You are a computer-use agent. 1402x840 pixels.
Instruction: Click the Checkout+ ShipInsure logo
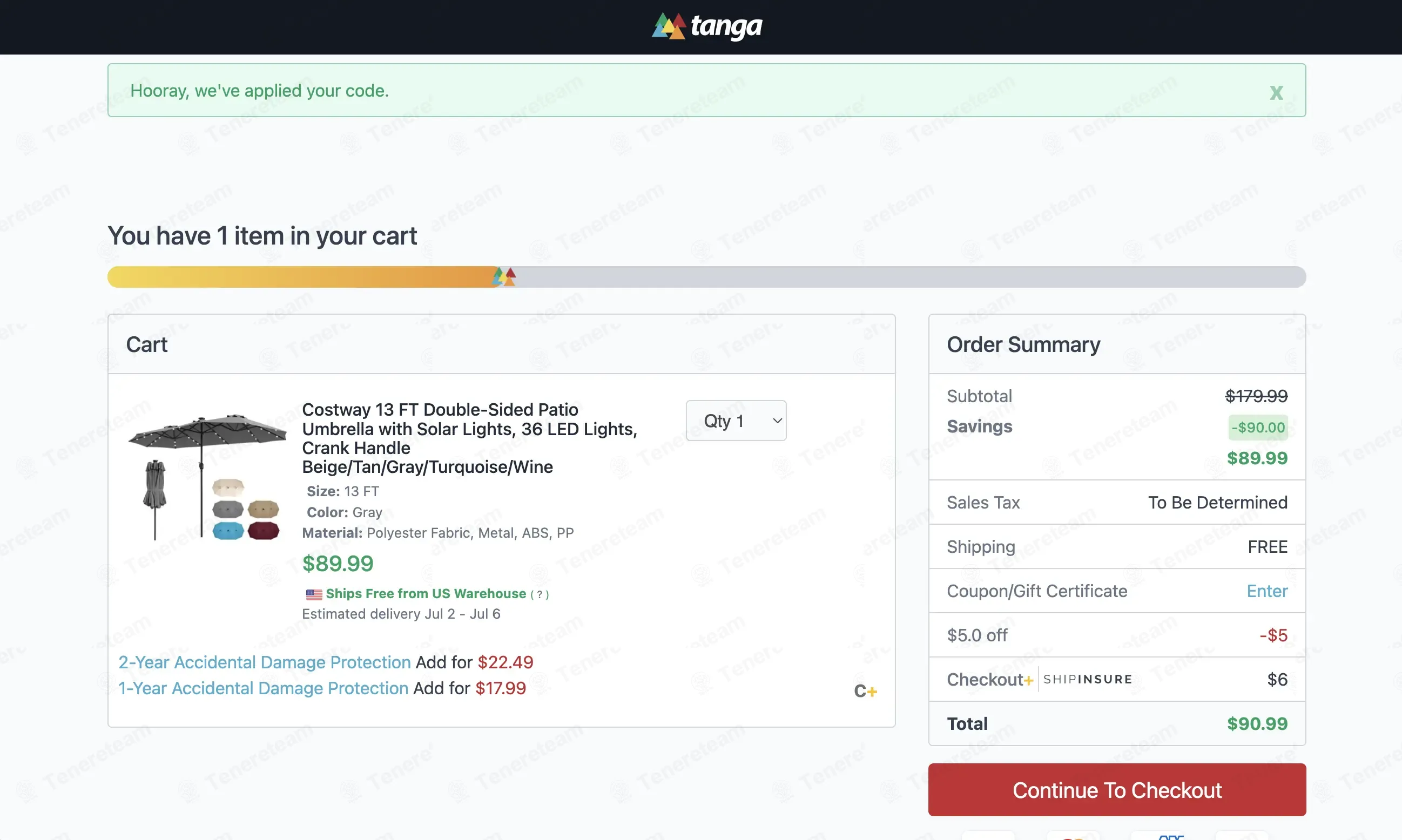tap(1040, 679)
